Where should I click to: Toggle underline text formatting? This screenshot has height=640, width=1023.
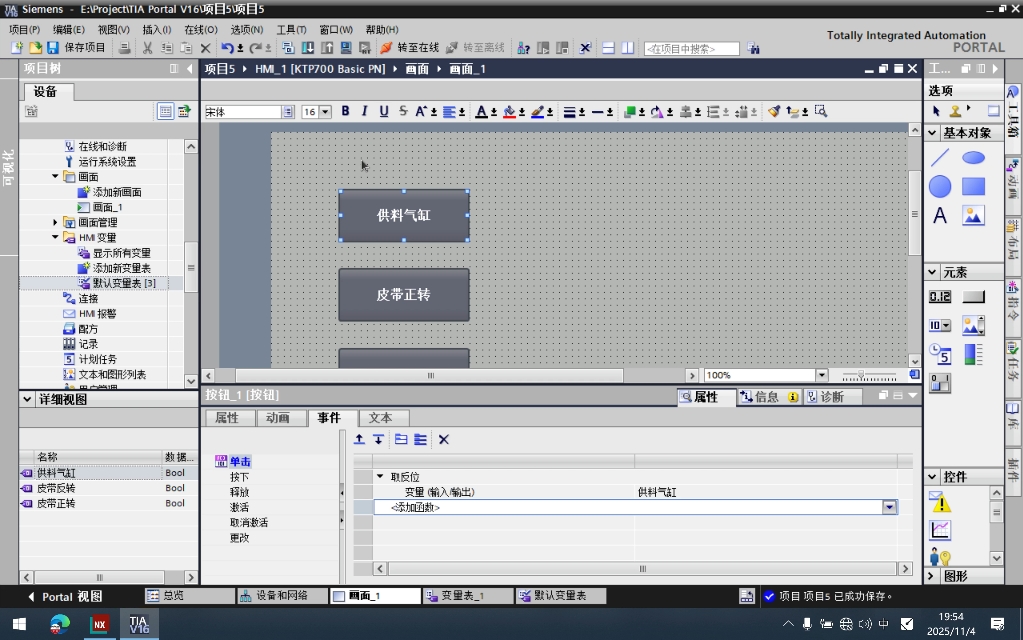point(383,112)
